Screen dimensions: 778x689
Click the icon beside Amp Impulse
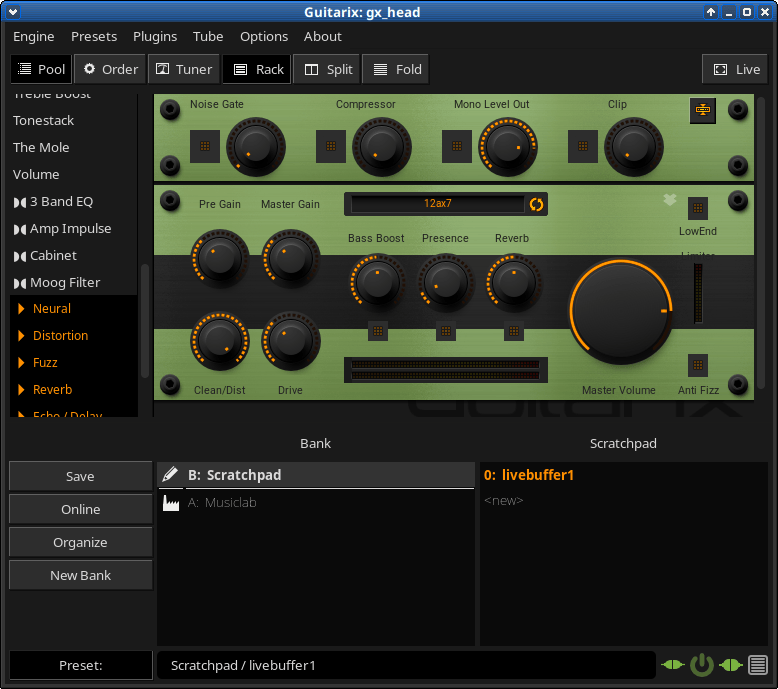(x=20, y=229)
